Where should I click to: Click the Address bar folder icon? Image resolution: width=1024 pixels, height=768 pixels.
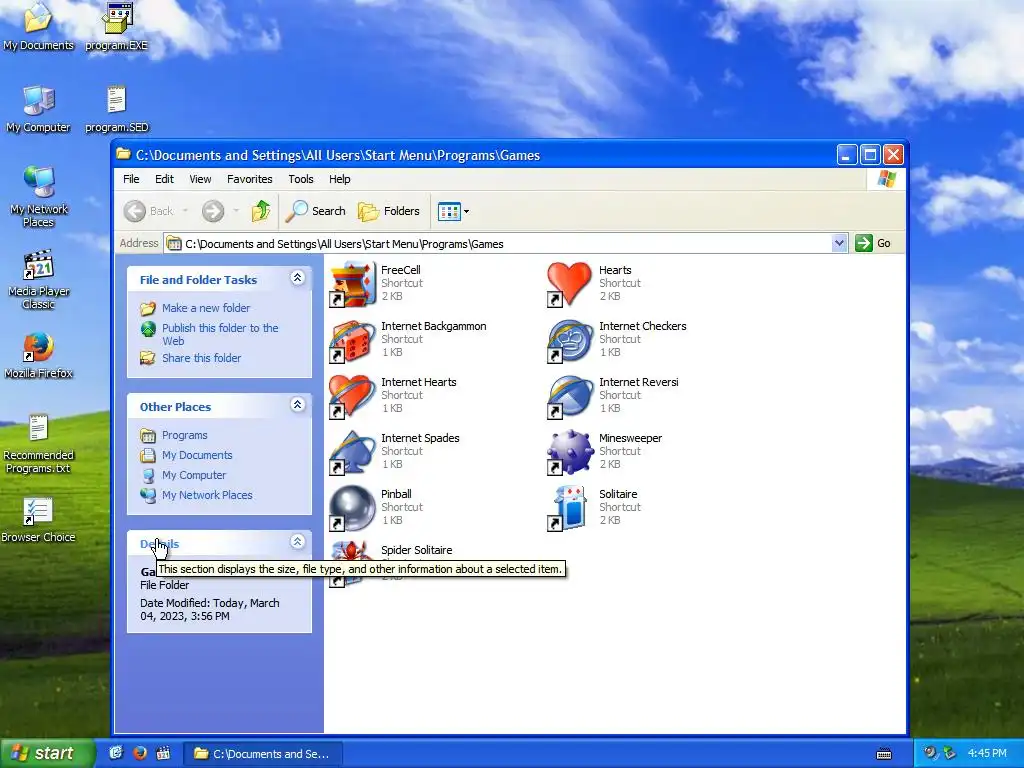[x=174, y=244]
